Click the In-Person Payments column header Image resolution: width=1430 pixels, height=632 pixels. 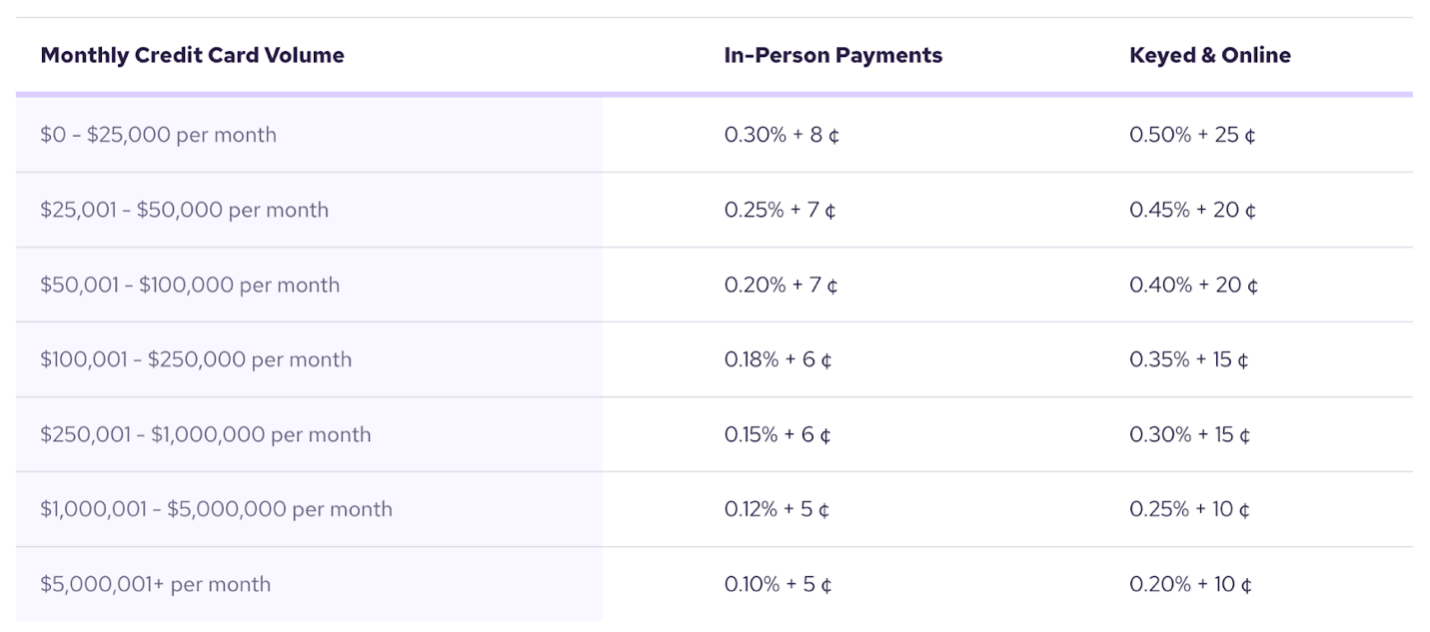coord(833,55)
